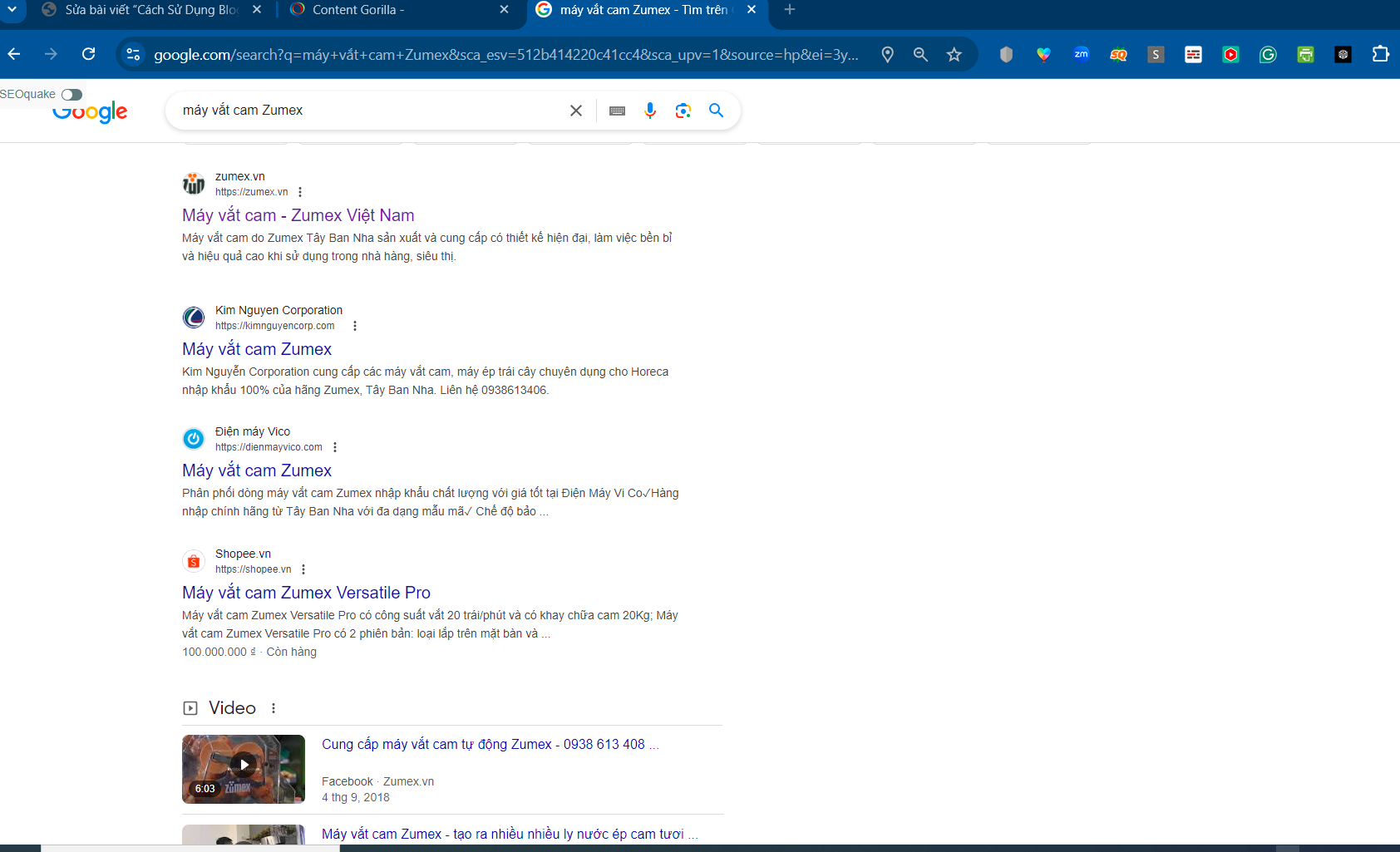
Task: Submit search with magnifier button
Action: pyautogui.click(x=716, y=111)
